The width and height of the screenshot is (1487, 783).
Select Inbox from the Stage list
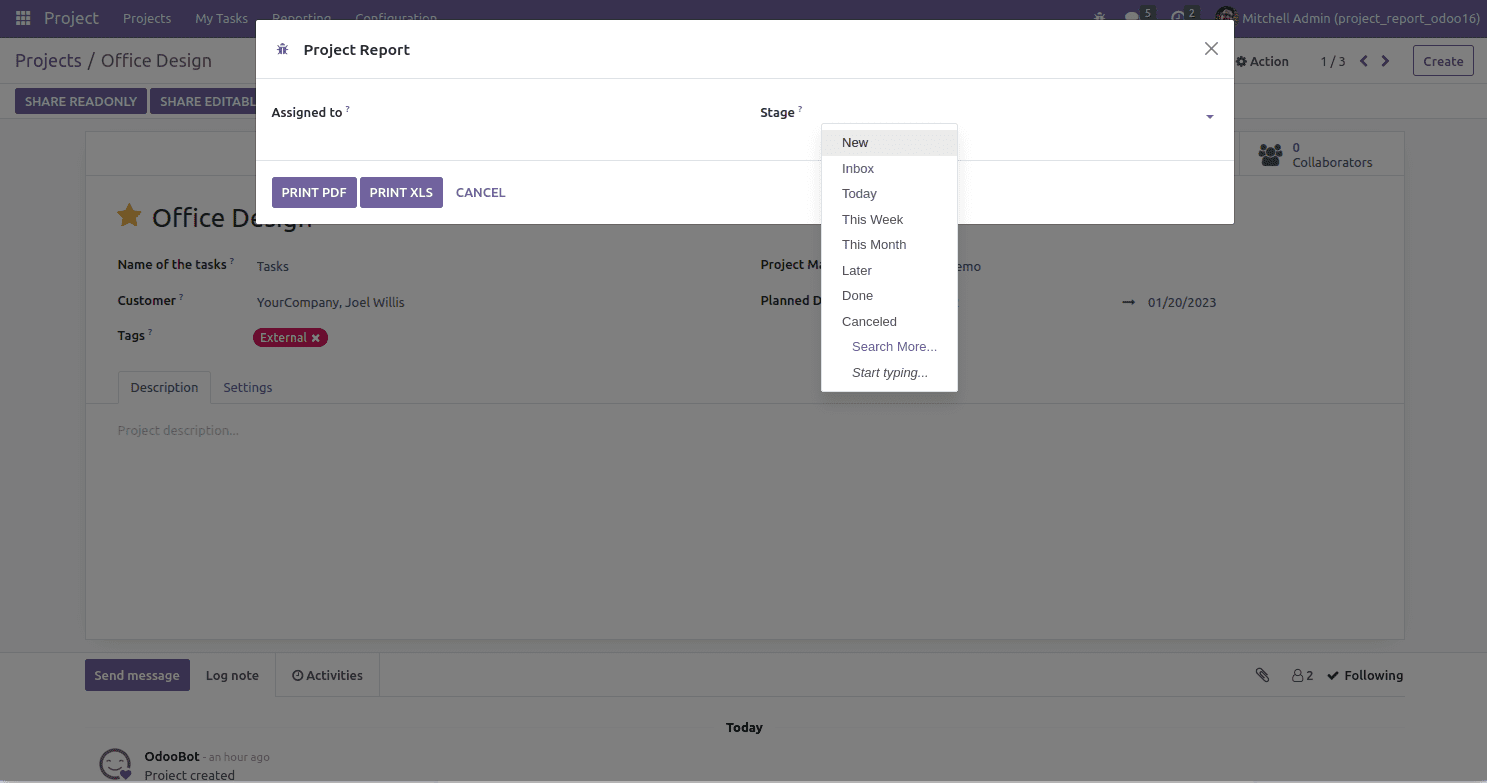coord(889,169)
